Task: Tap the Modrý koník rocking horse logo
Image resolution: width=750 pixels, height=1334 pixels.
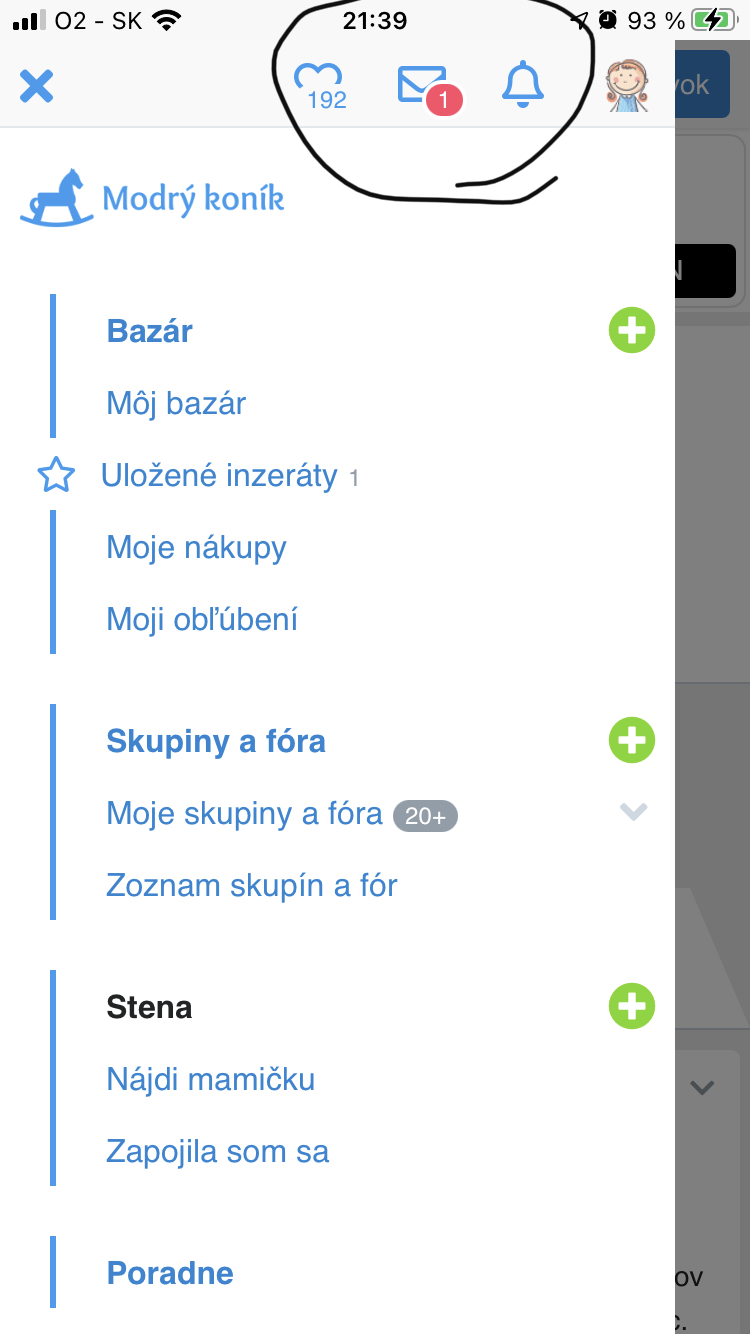Action: point(152,198)
